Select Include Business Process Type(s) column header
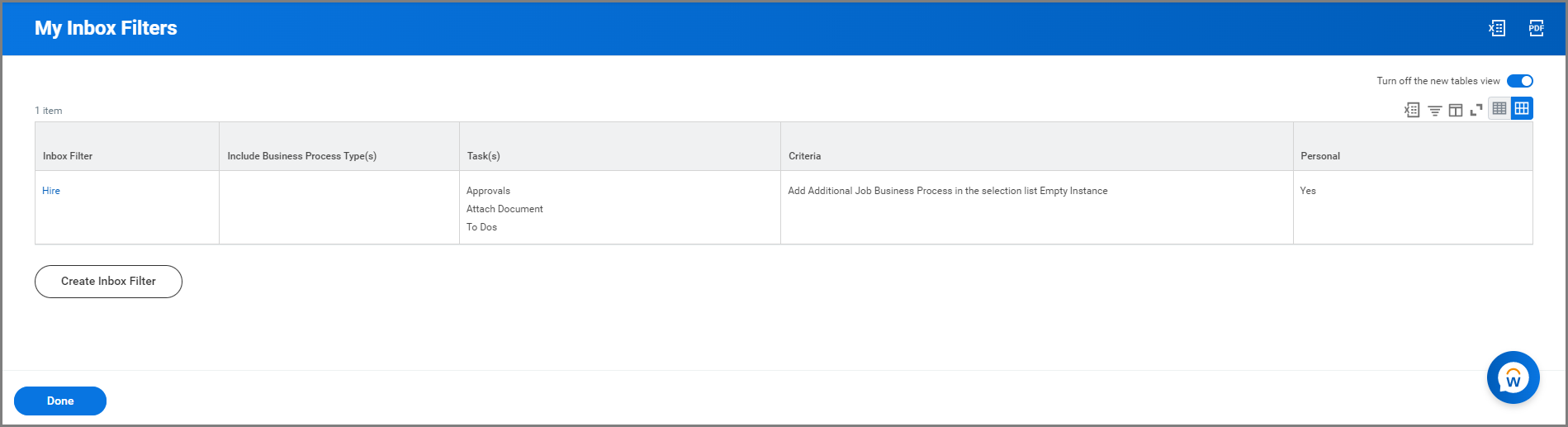This screenshot has width=1568, height=427. pos(301,156)
